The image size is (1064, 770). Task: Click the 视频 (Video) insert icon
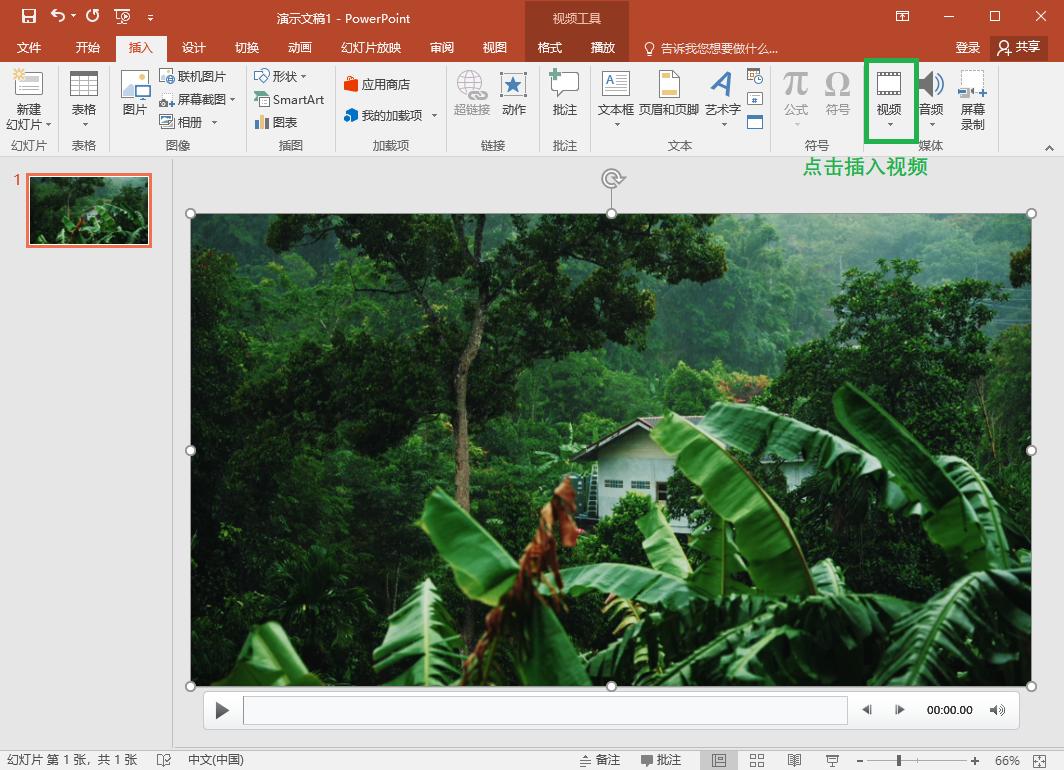tap(889, 85)
